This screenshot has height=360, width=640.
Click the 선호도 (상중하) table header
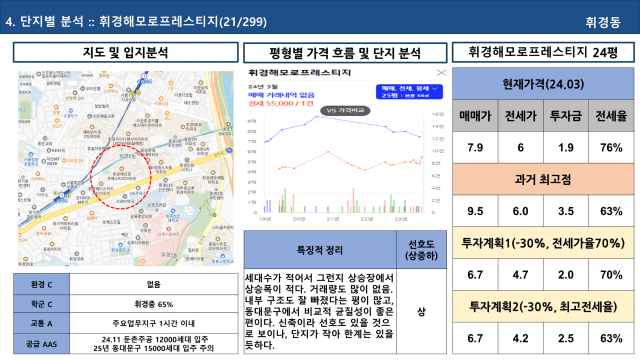click(421, 250)
